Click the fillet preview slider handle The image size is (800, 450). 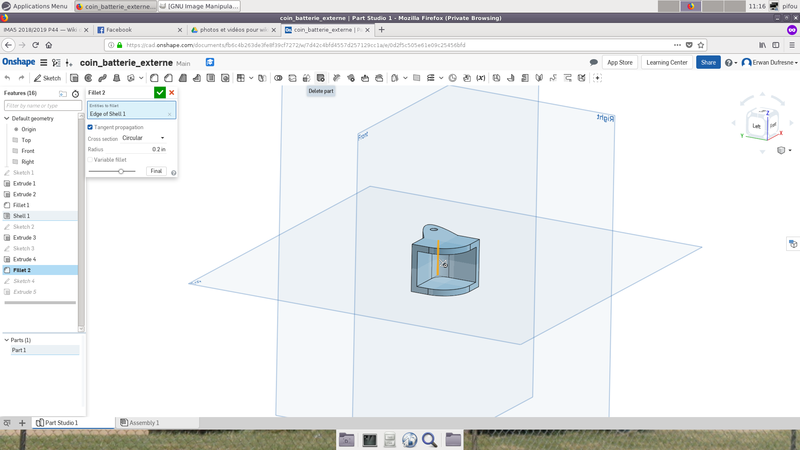pos(121,171)
